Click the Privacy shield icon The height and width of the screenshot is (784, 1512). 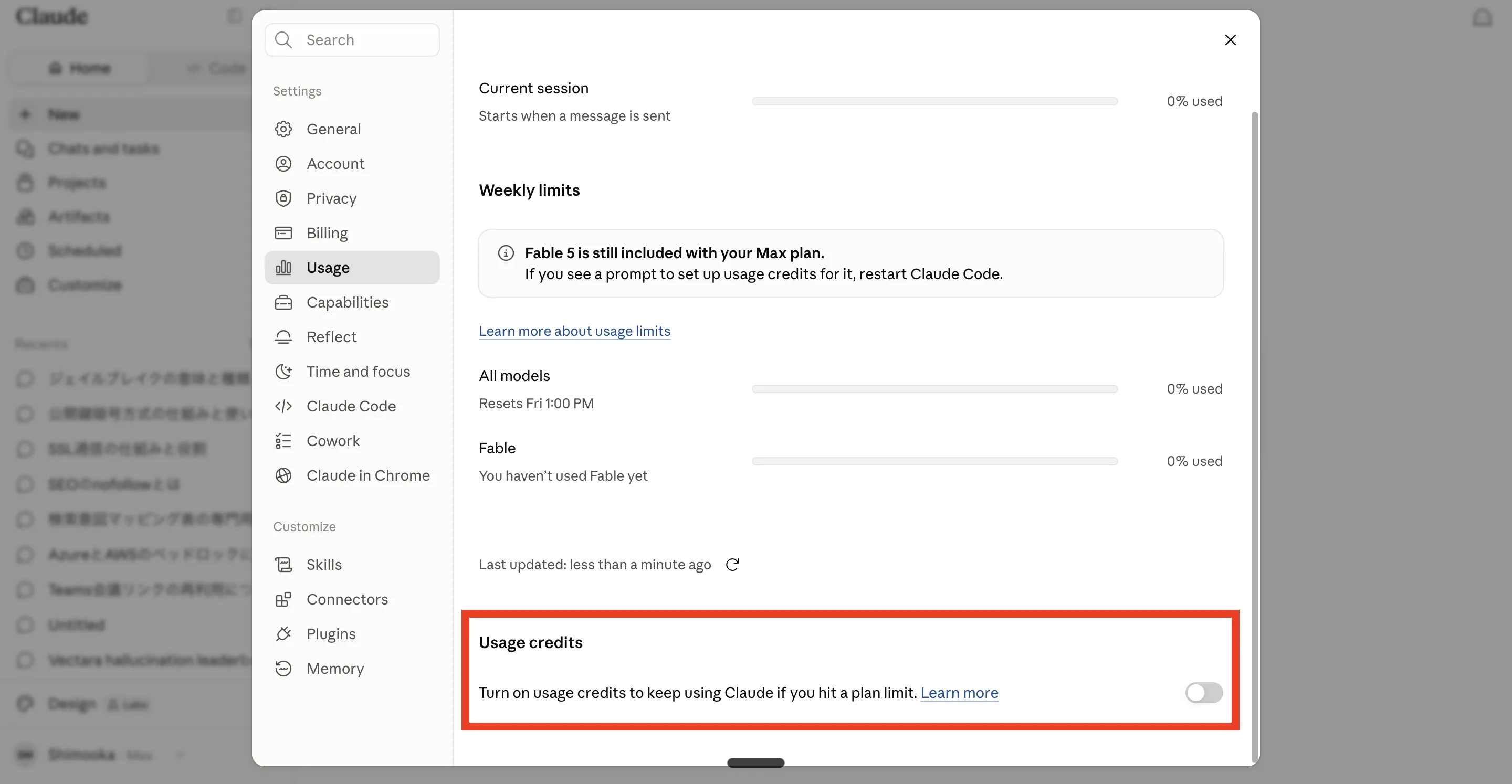(x=283, y=198)
